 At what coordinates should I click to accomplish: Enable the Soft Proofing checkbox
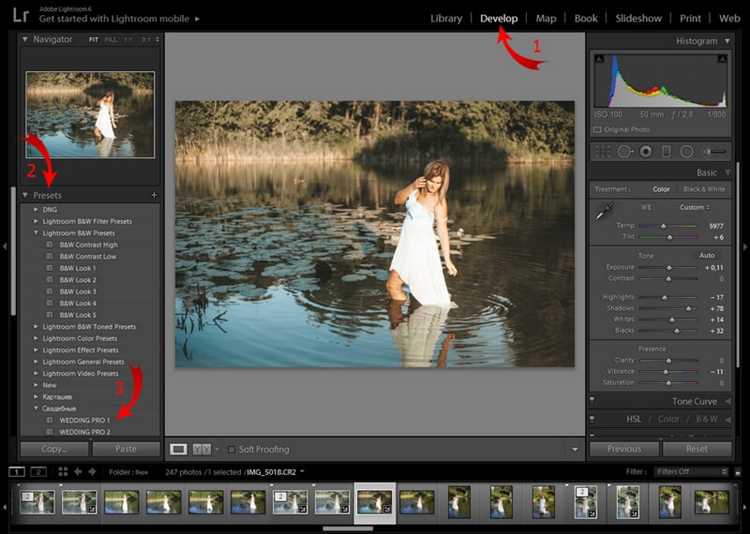click(x=231, y=449)
